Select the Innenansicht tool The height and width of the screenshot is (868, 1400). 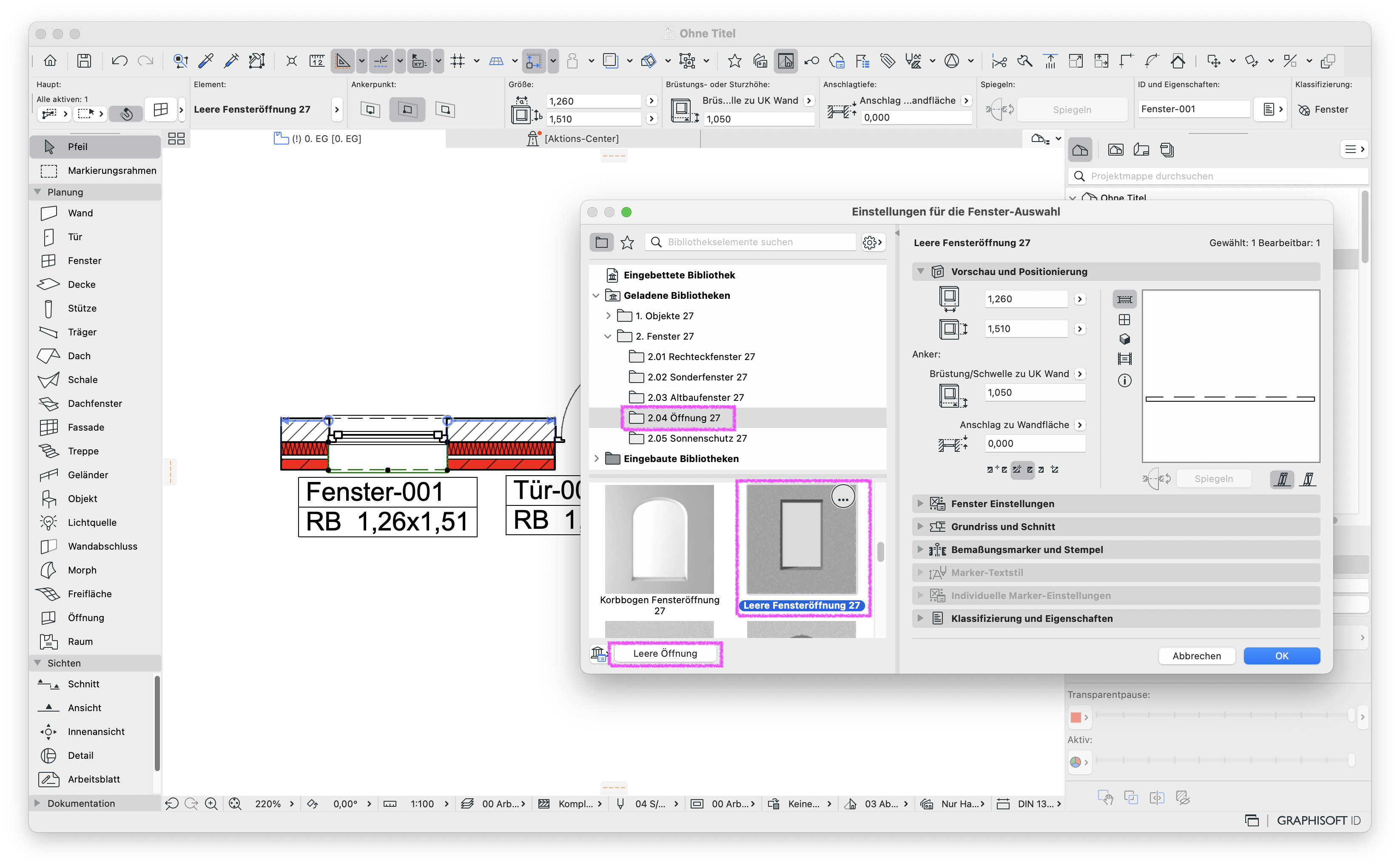pos(95,732)
